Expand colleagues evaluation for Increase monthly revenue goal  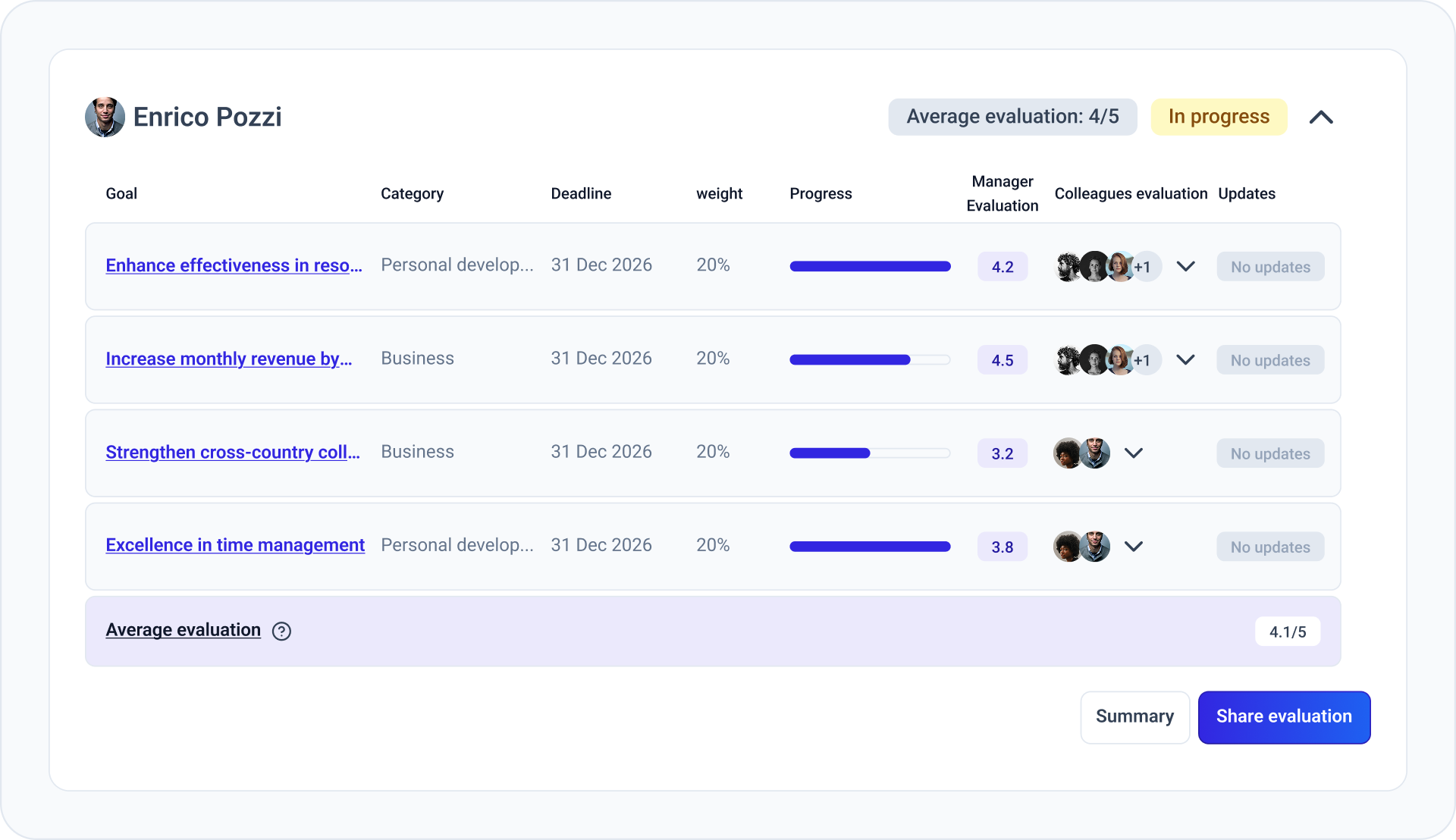point(1186,359)
